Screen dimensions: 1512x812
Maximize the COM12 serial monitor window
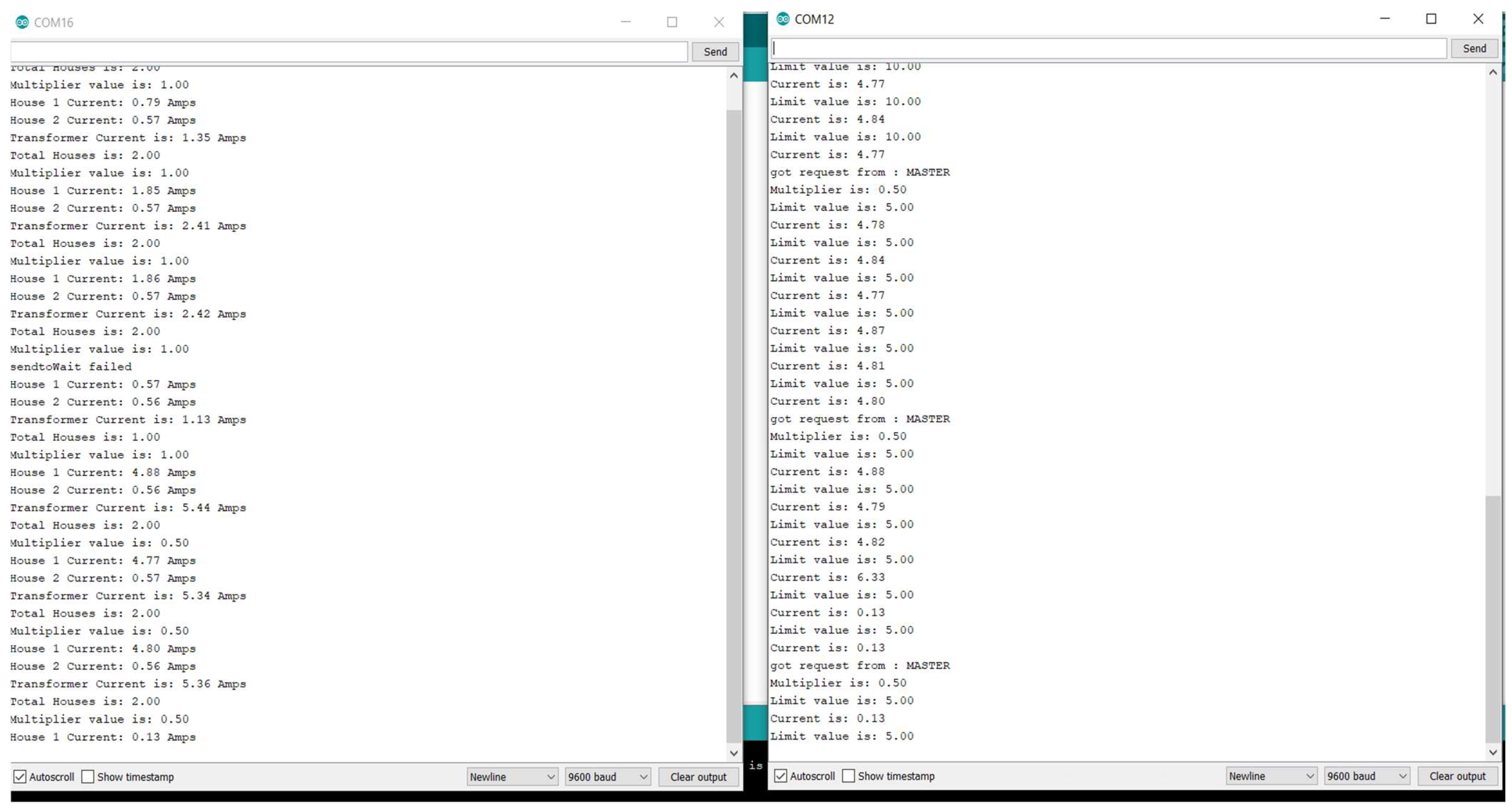coord(1431,19)
